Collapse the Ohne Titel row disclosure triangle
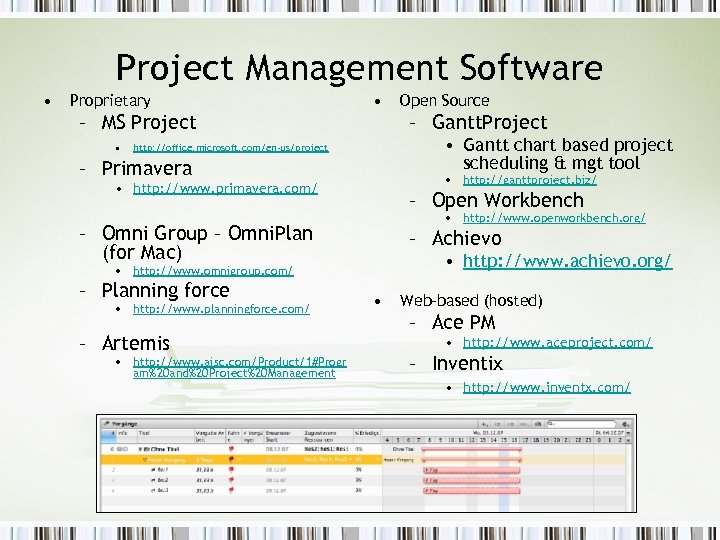The height and width of the screenshot is (540, 720). pyautogui.click(x=140, y=449)
